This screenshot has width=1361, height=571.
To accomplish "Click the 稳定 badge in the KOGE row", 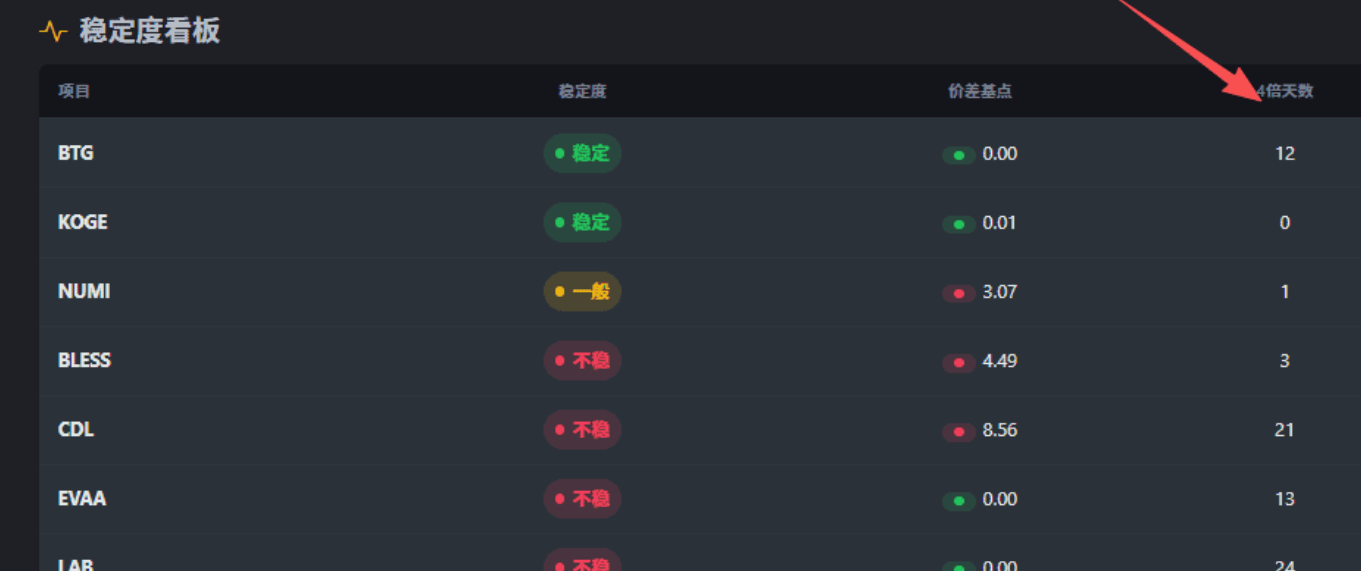I will click(582, 223).
